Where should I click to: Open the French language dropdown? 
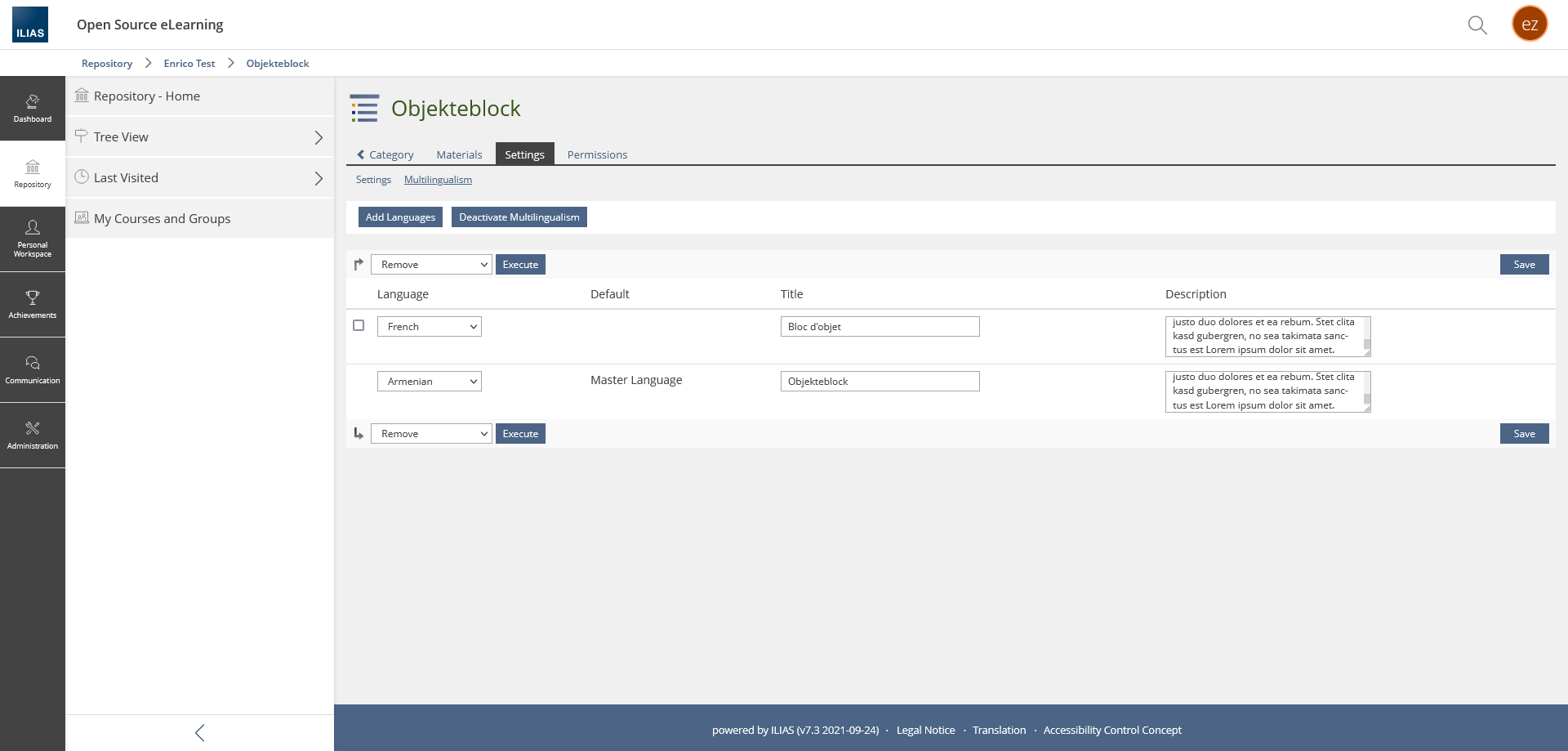(x=430, y=327)
